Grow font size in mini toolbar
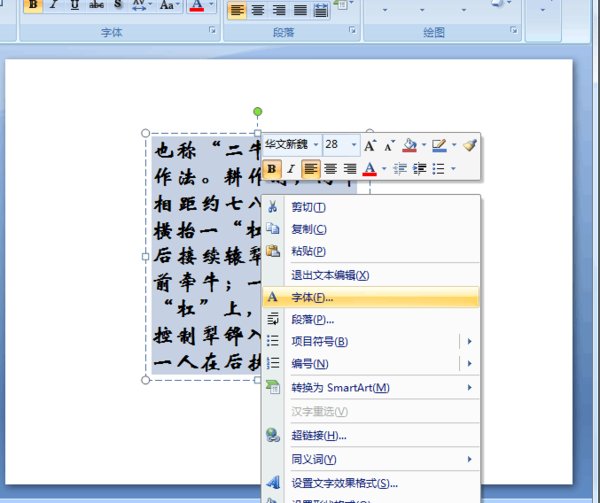Image resolution: width=600 pixels, height=503 pixels. point(370,145)
